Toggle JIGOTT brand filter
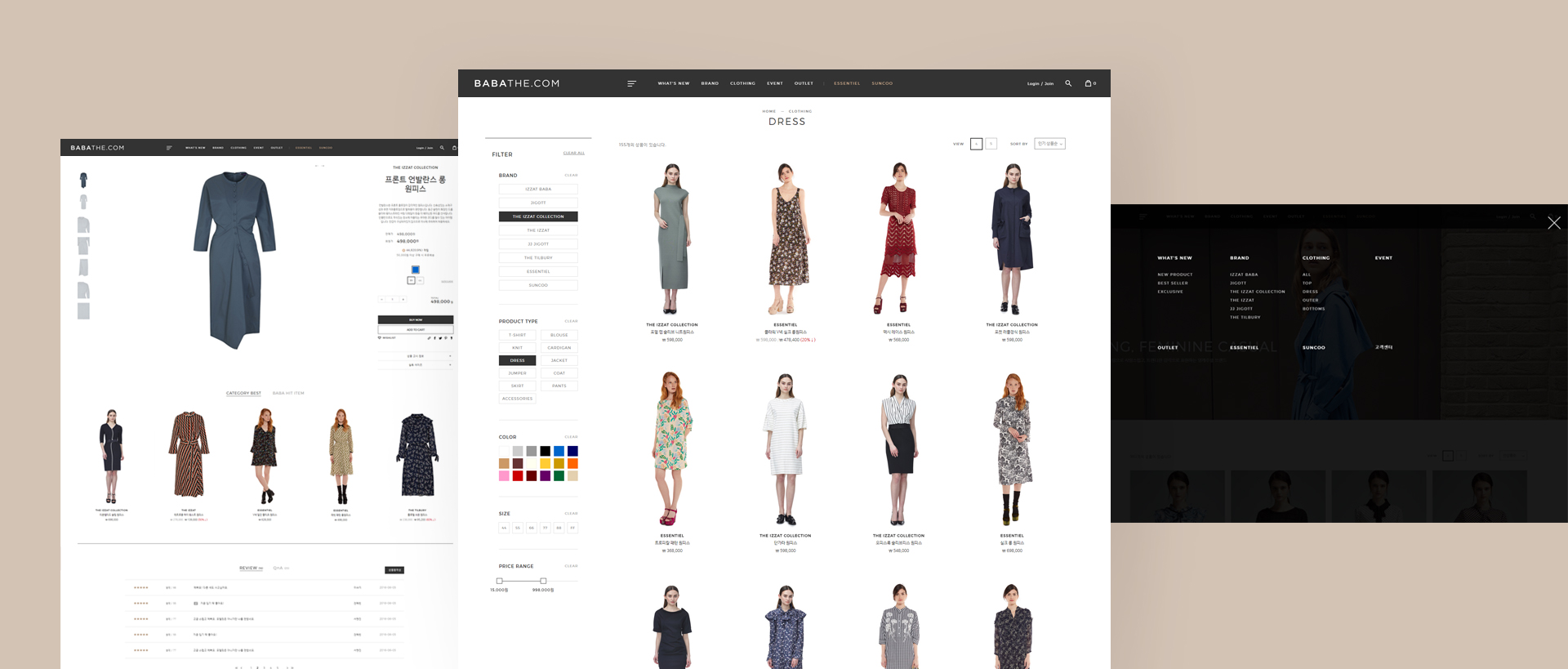 (x=538, y=203)
